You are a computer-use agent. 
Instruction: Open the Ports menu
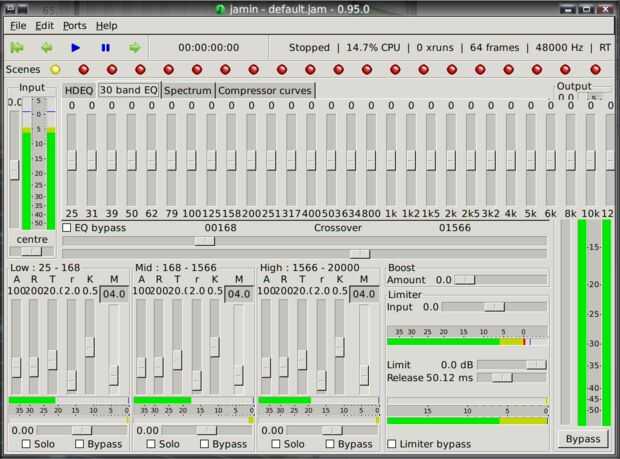tap(74, 25)
